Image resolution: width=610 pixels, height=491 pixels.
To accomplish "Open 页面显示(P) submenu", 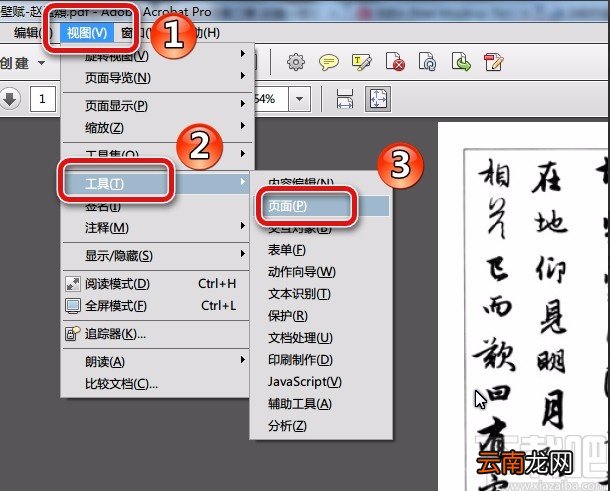I will [156, 105].
